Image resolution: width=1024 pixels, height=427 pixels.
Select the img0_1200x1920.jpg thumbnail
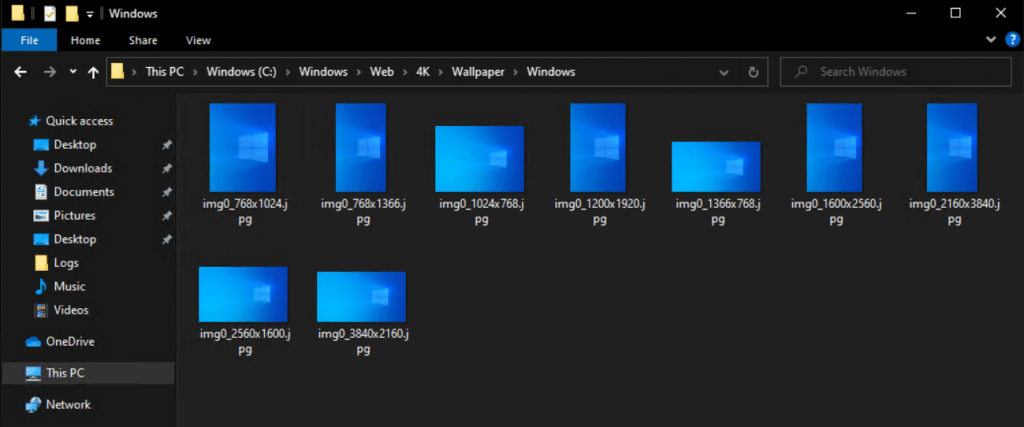[x=598, y=148]
